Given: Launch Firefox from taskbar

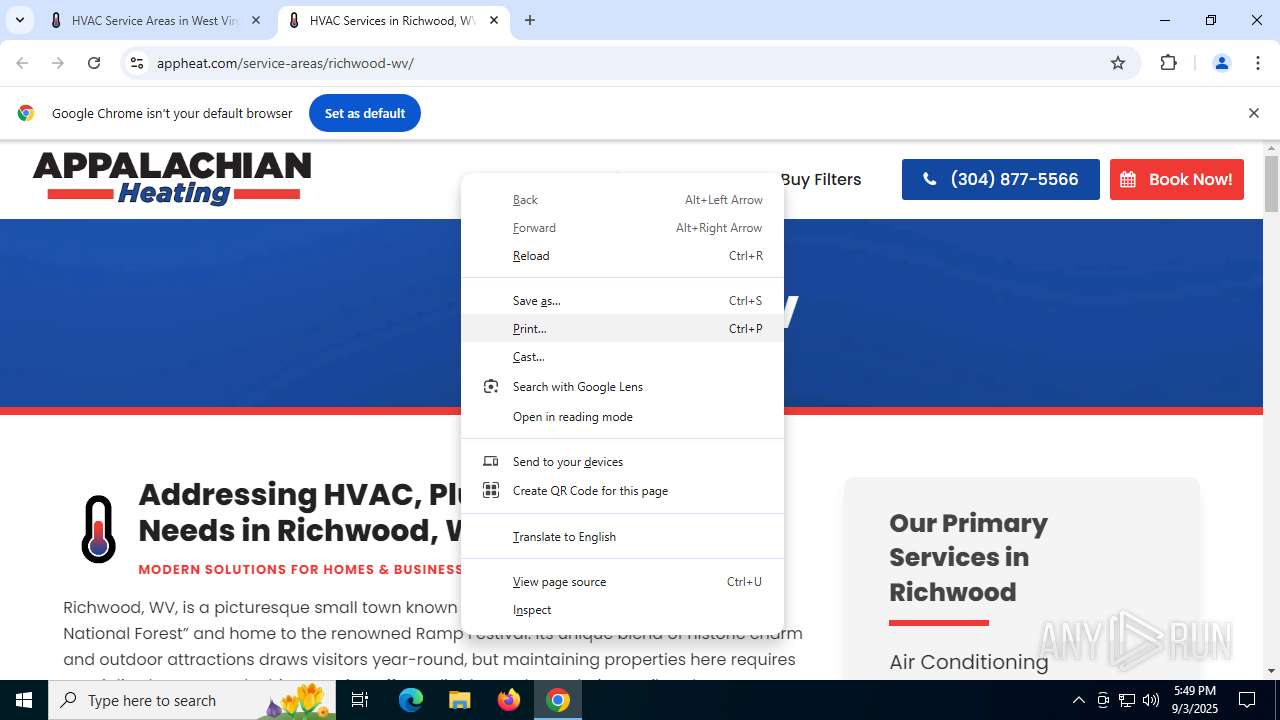Looking at the screenshot, I should point(509,700).
